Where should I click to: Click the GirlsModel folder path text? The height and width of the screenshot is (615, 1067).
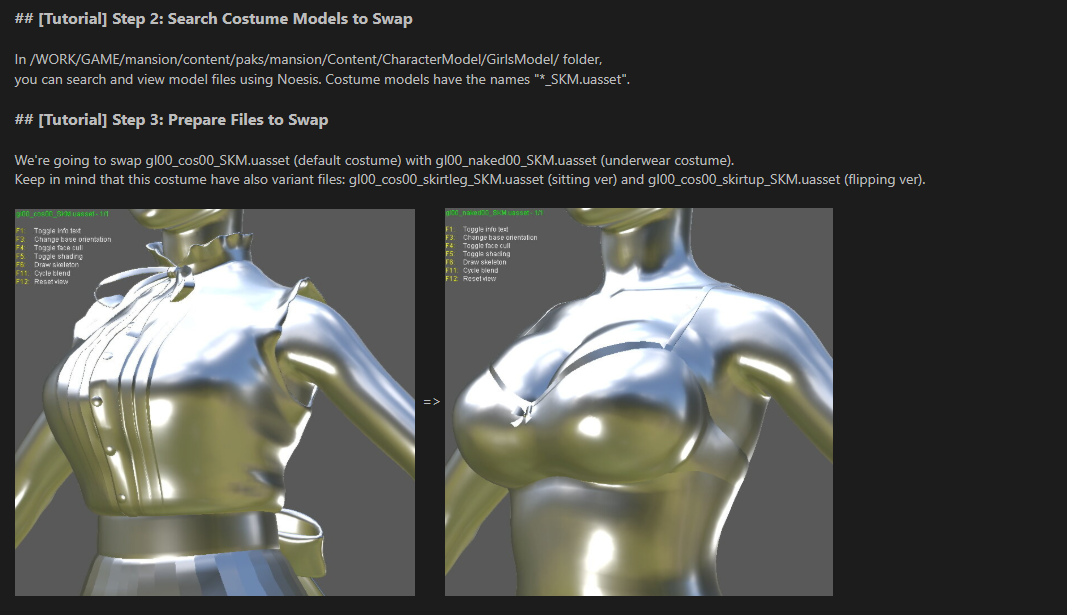tap(294, 59)
